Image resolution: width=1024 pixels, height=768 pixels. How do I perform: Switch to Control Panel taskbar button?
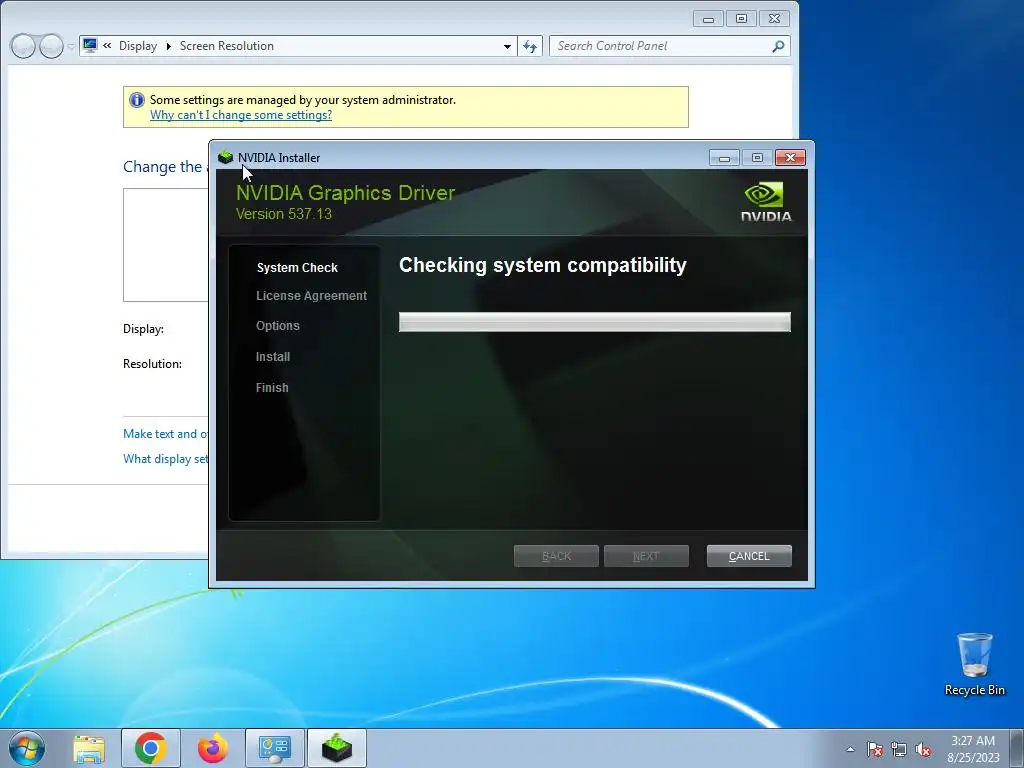(x=275, y=748)
